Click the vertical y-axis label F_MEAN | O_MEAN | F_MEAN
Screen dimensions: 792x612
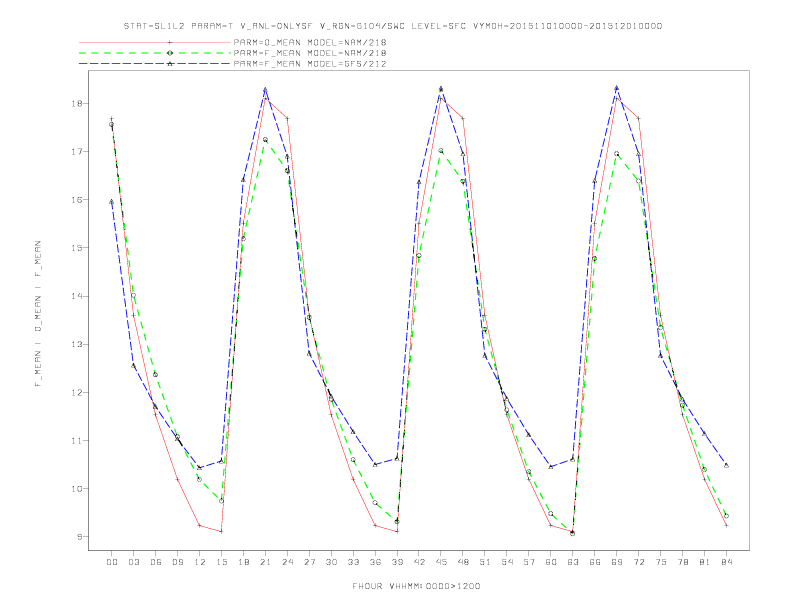point(38,314)
